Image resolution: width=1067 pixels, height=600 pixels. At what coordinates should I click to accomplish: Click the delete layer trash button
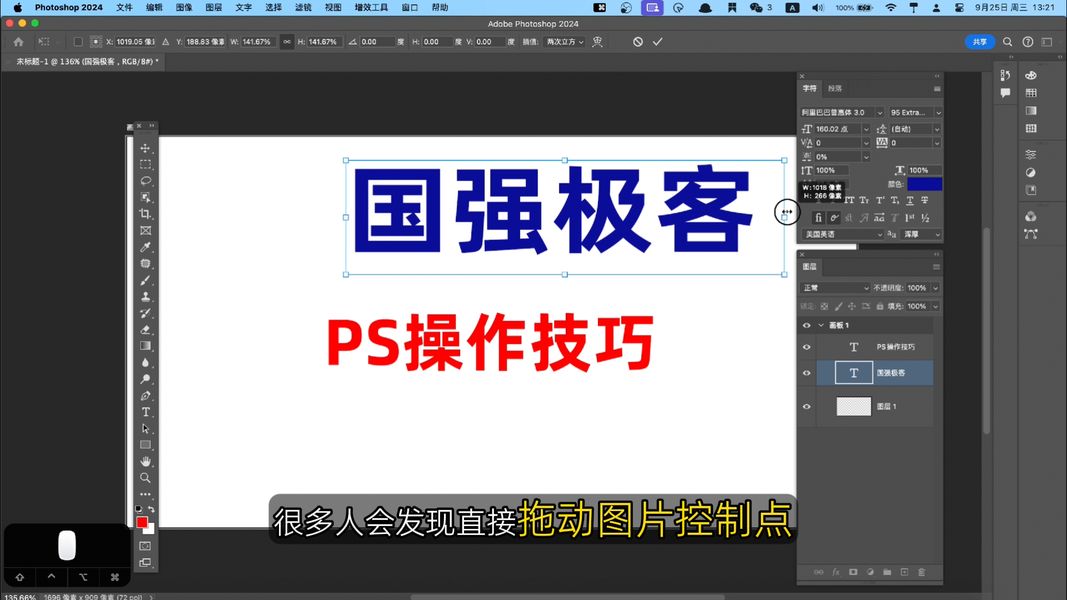(x=921, y=572)
